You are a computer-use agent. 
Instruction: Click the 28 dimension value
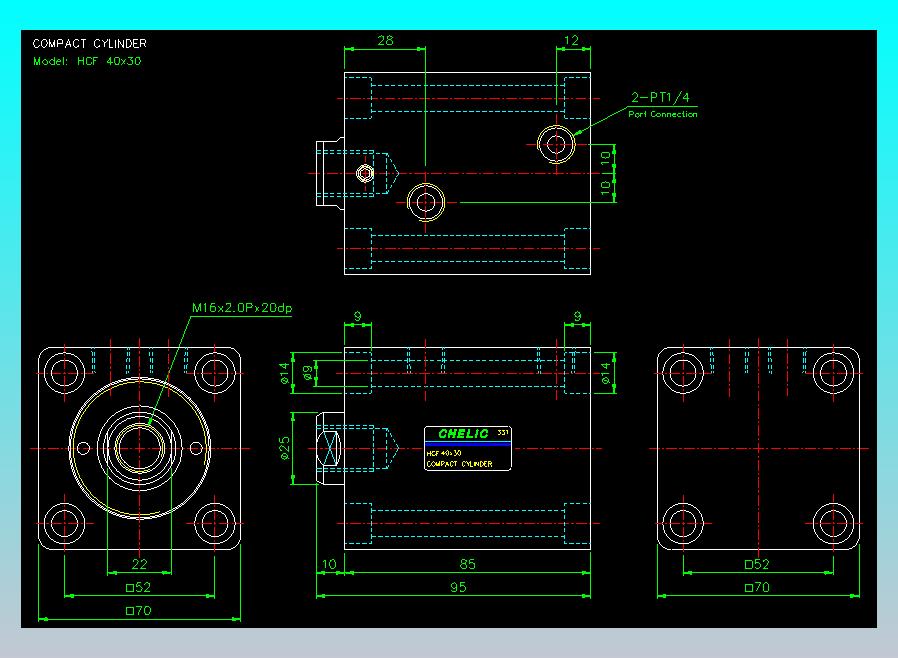[385, 41]
